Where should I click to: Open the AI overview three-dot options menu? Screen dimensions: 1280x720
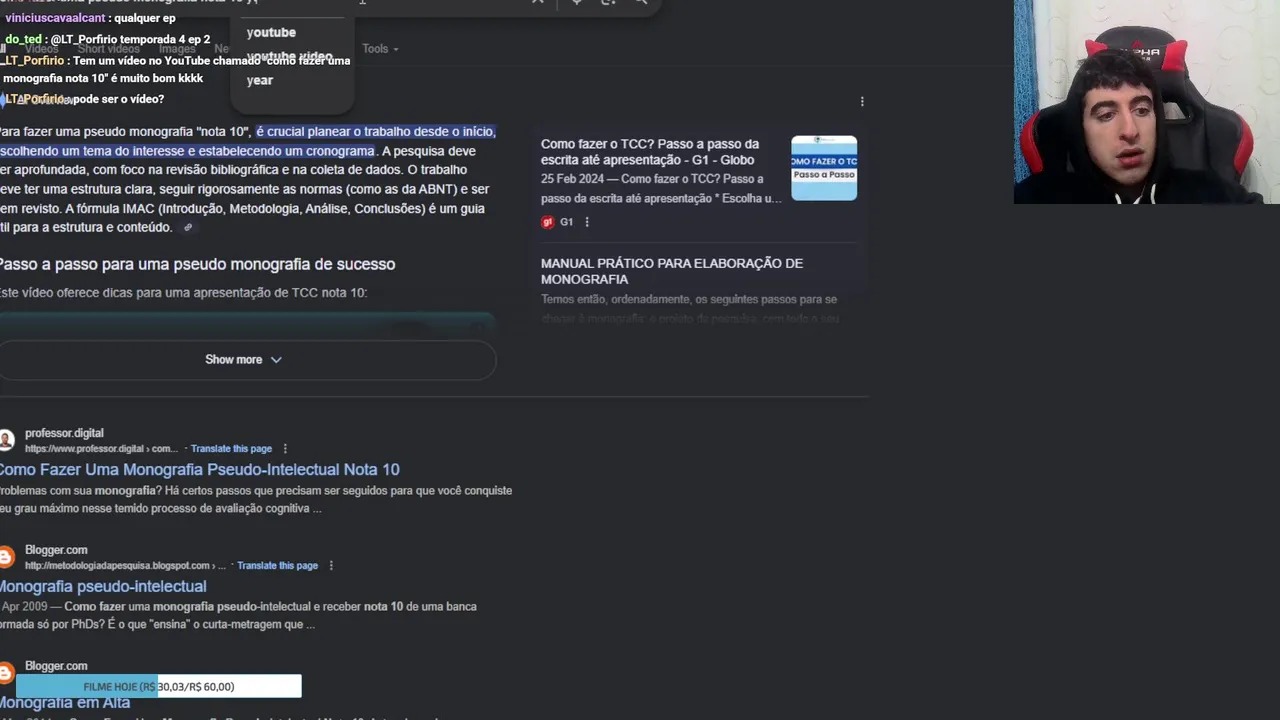862,101
